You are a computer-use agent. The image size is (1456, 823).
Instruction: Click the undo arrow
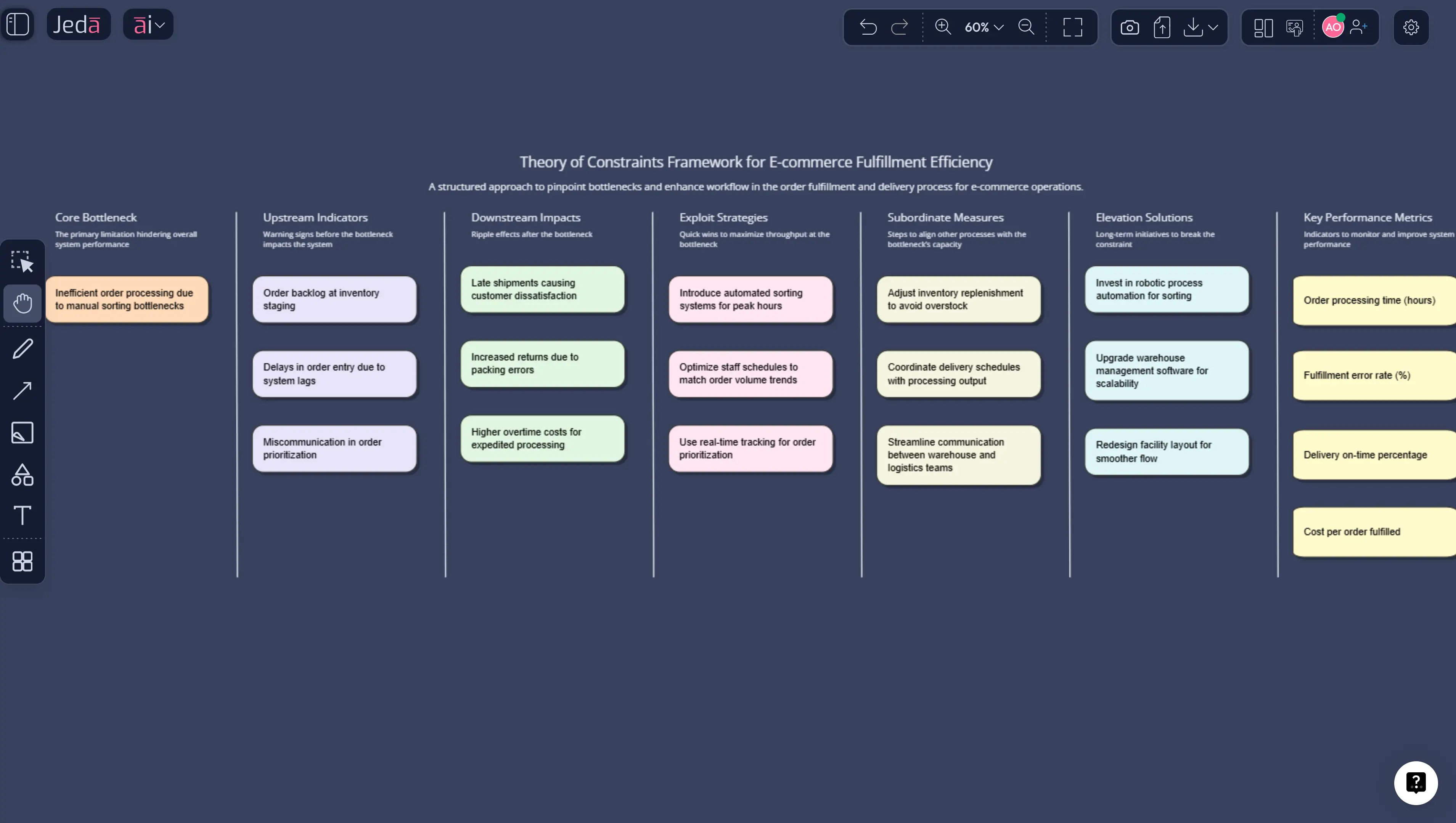pos(868,27)
